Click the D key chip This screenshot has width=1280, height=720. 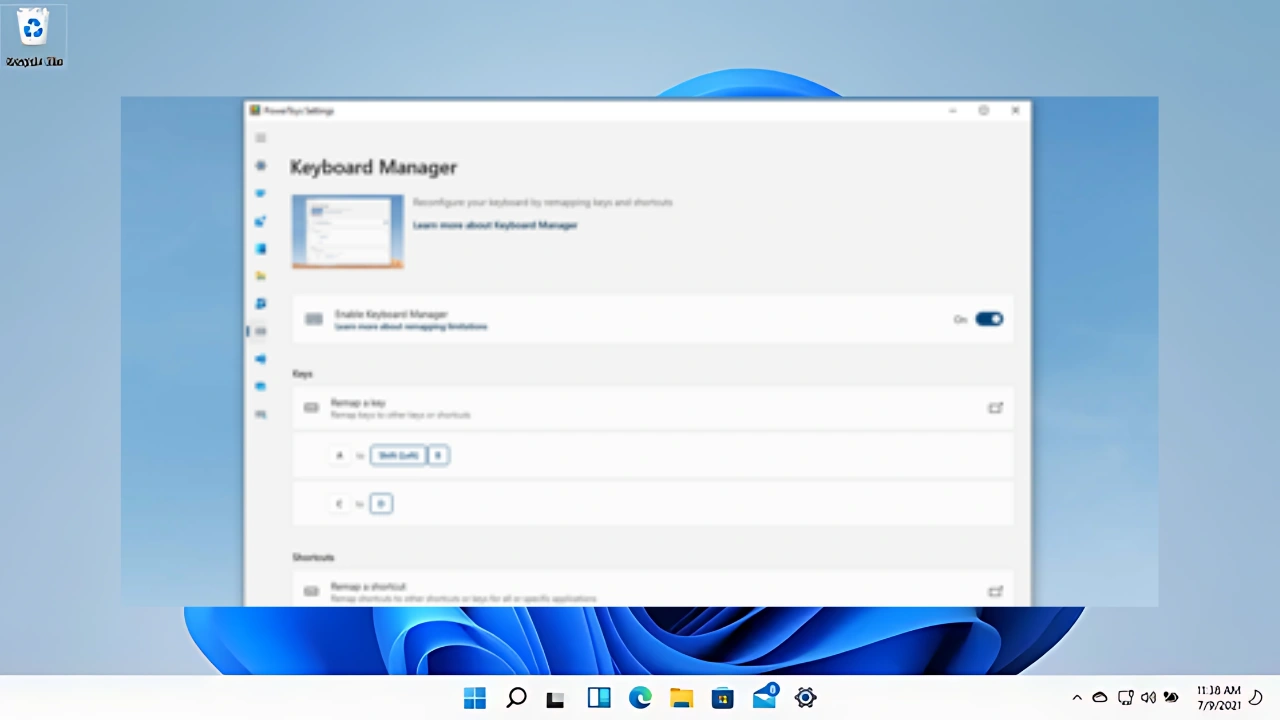pos(381,503)
